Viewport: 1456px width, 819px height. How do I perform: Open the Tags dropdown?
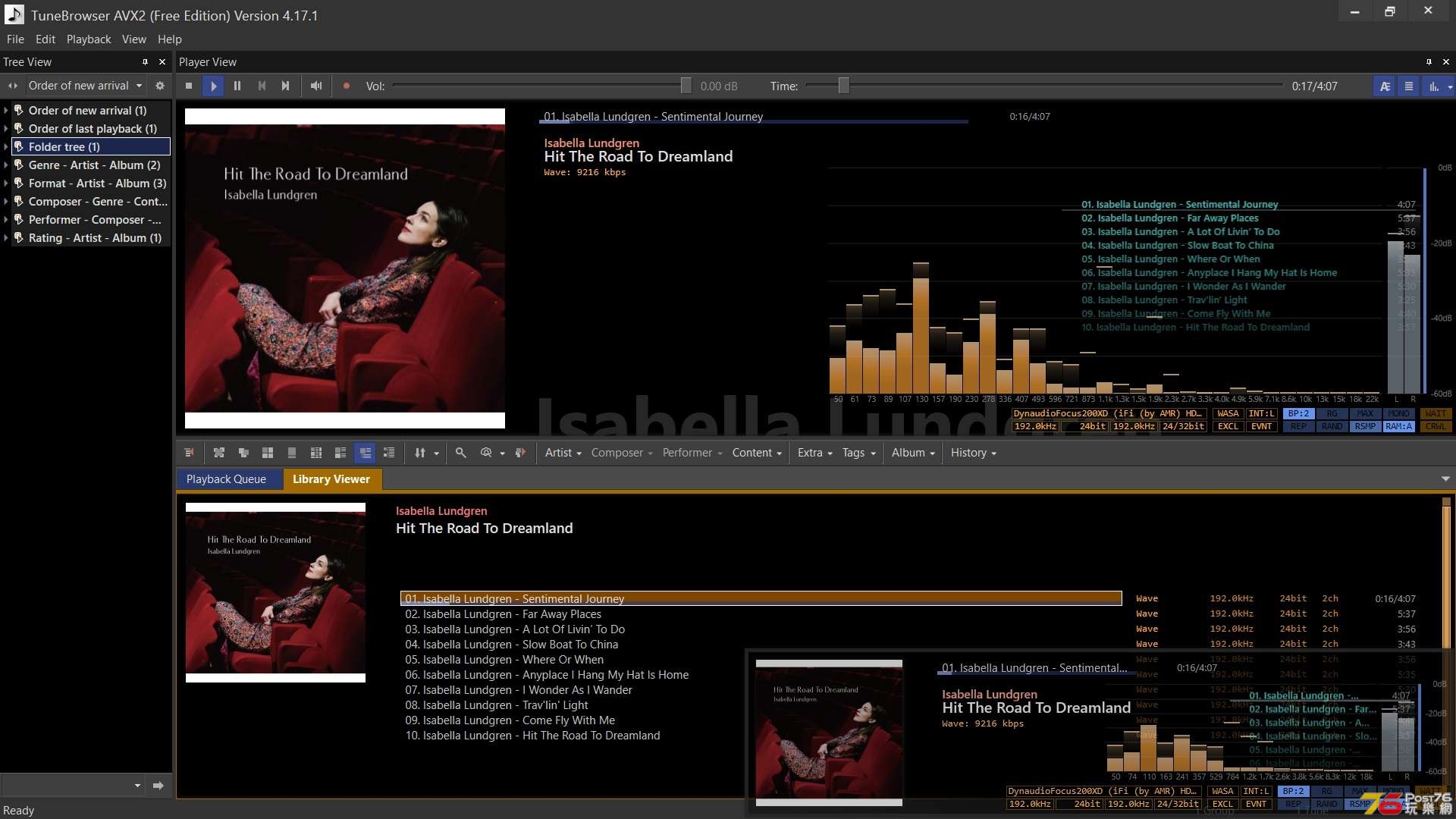[858, 453]
